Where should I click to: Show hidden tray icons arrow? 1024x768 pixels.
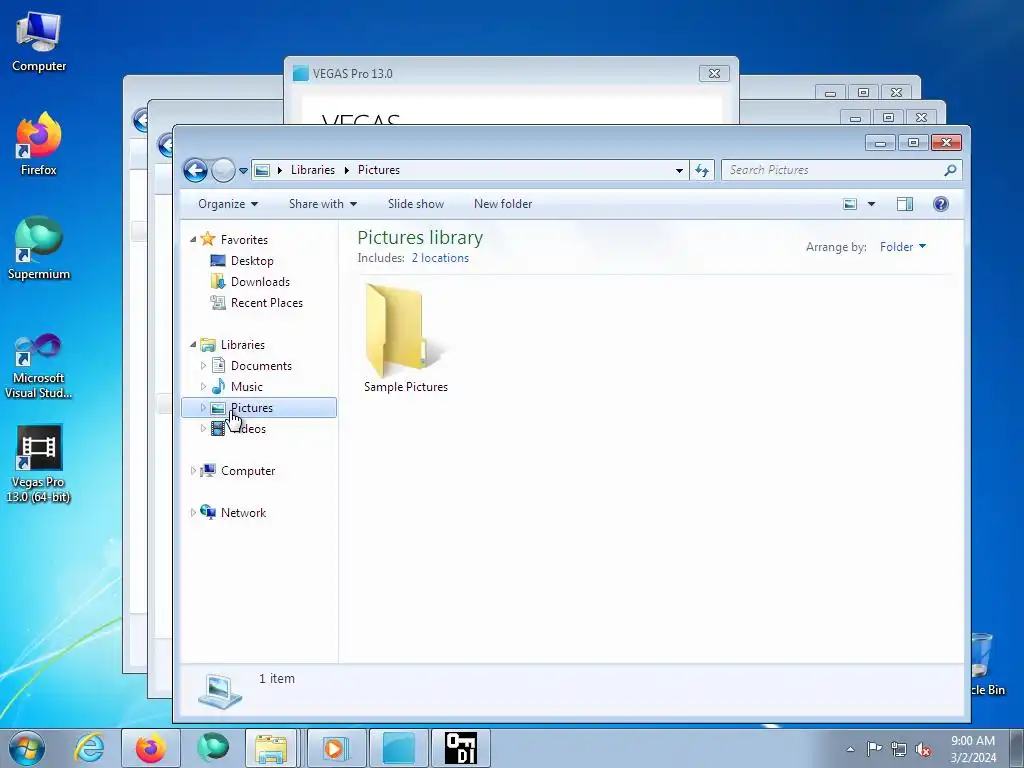tap(850, 750)
